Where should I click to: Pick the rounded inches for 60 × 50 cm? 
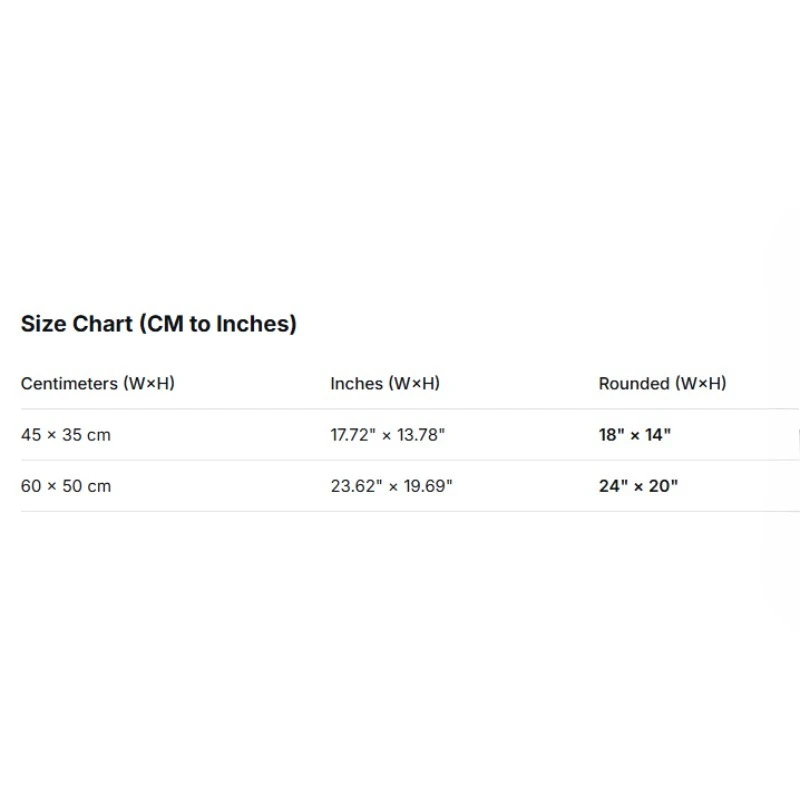[x=638, y=486]
